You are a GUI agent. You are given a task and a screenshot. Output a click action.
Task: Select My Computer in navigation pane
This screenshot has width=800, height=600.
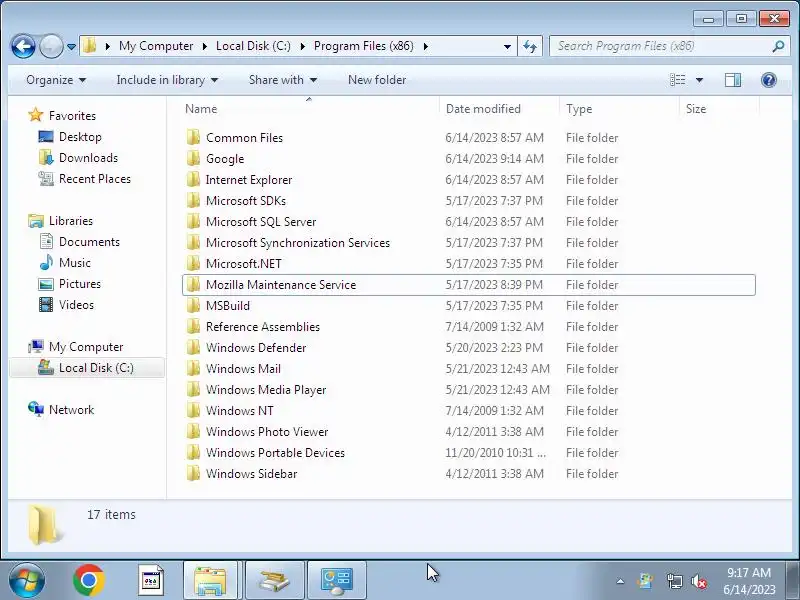(86, 347)
